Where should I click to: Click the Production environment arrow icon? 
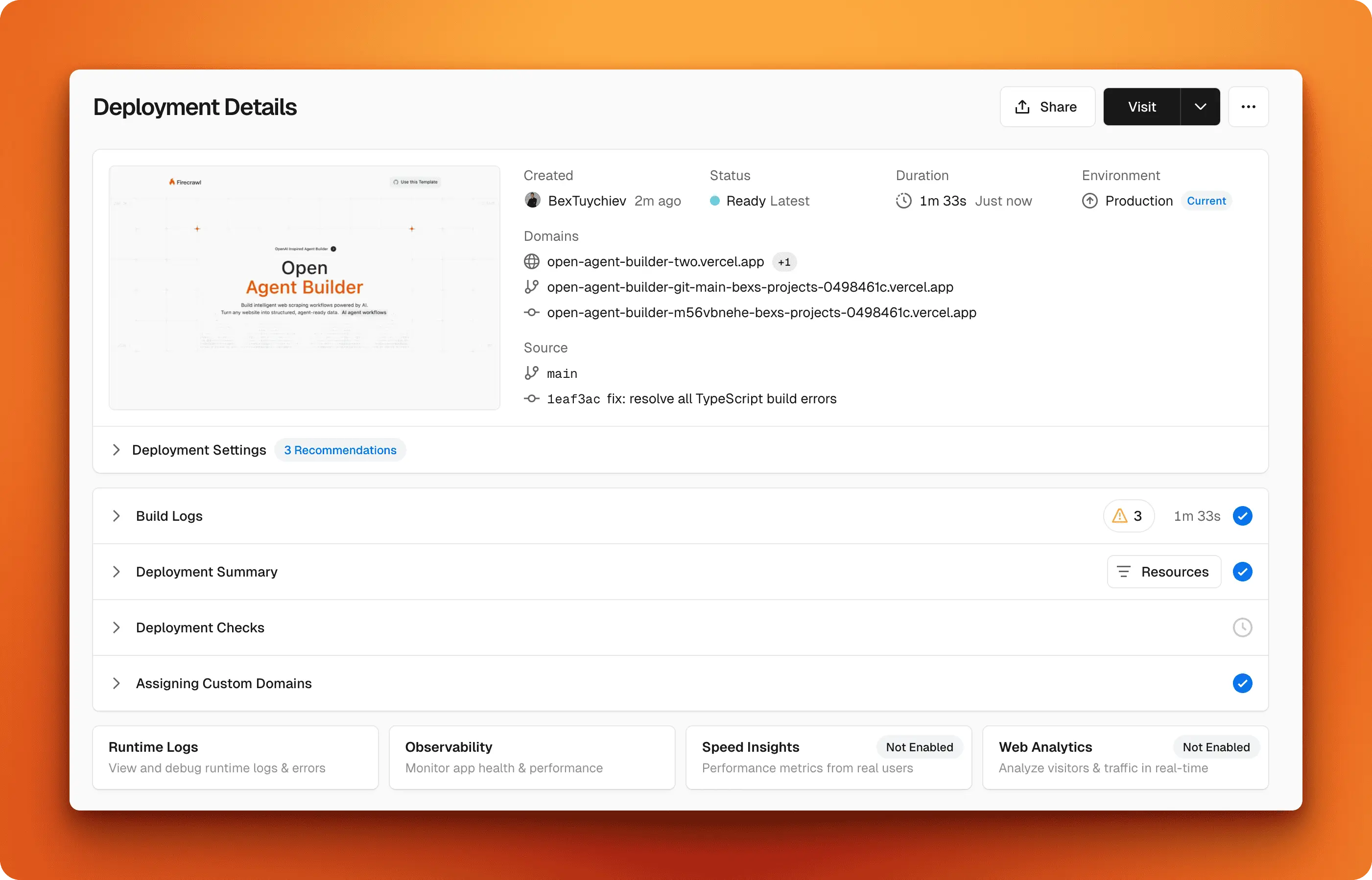(1089, 201)
